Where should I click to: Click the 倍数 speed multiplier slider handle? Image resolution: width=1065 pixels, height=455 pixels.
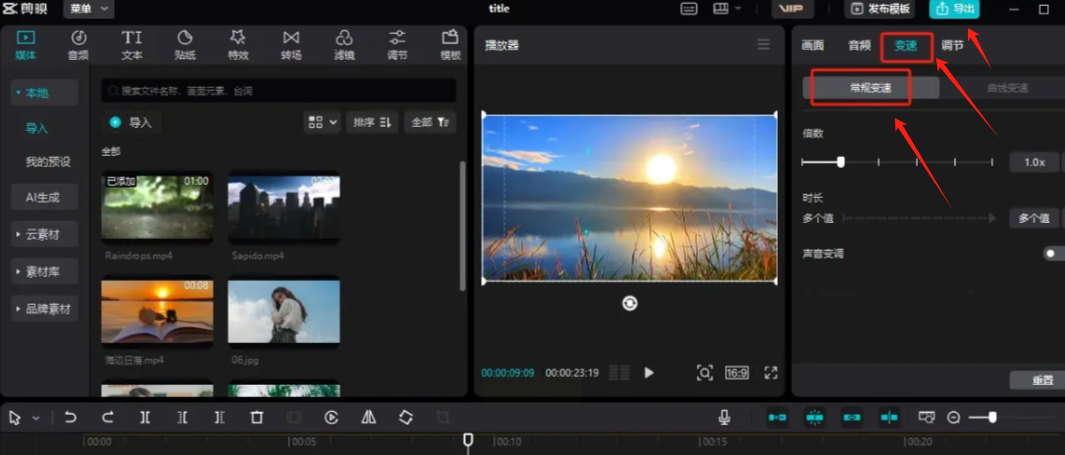coord(841,162)
